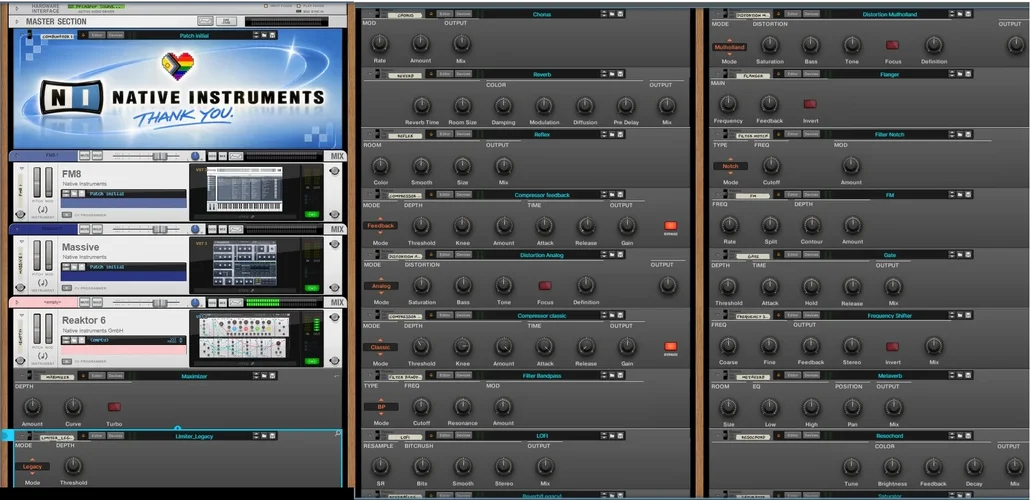Click the Devices button on Limiter_Legacy
This screenshot has width=1030, height=500.
pos(115,436)
